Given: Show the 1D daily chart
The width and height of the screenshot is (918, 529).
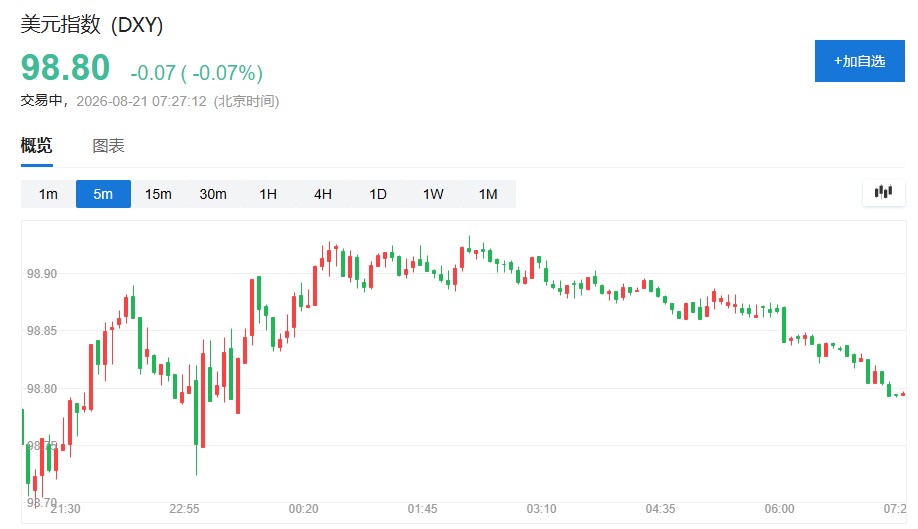Looking at the screenshot, I should click(x=378, y=194).
